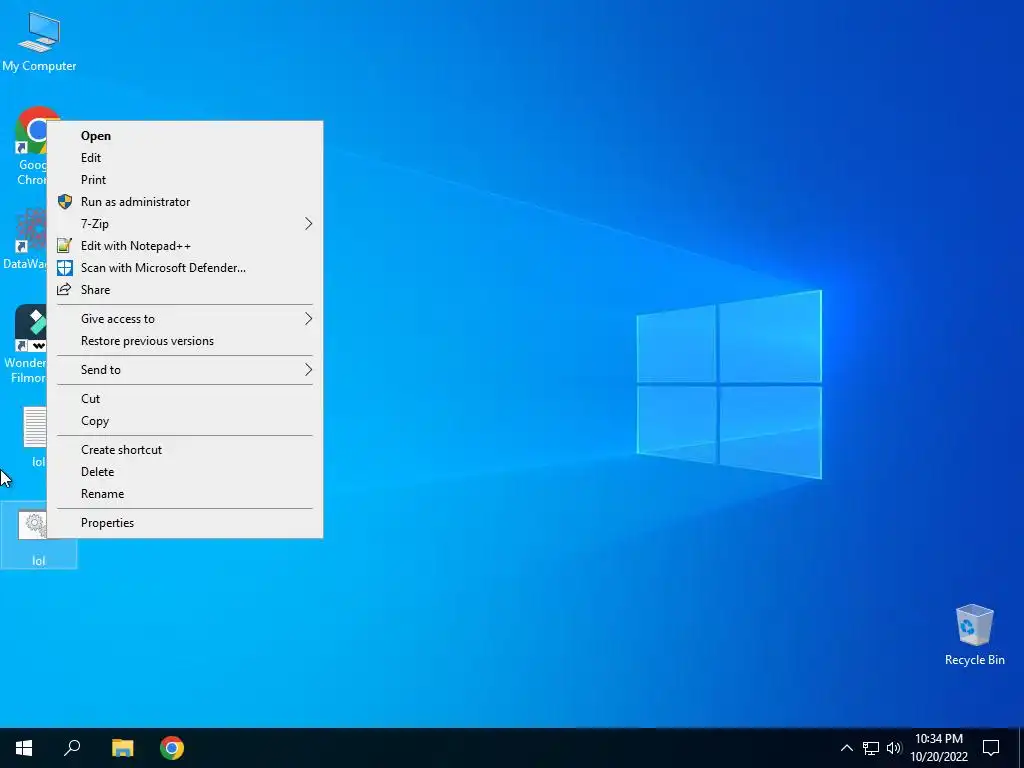Choose Delete from the context menu
Image resolution: width=1024 pixels, height=768 pixels.
pos(185,472)
